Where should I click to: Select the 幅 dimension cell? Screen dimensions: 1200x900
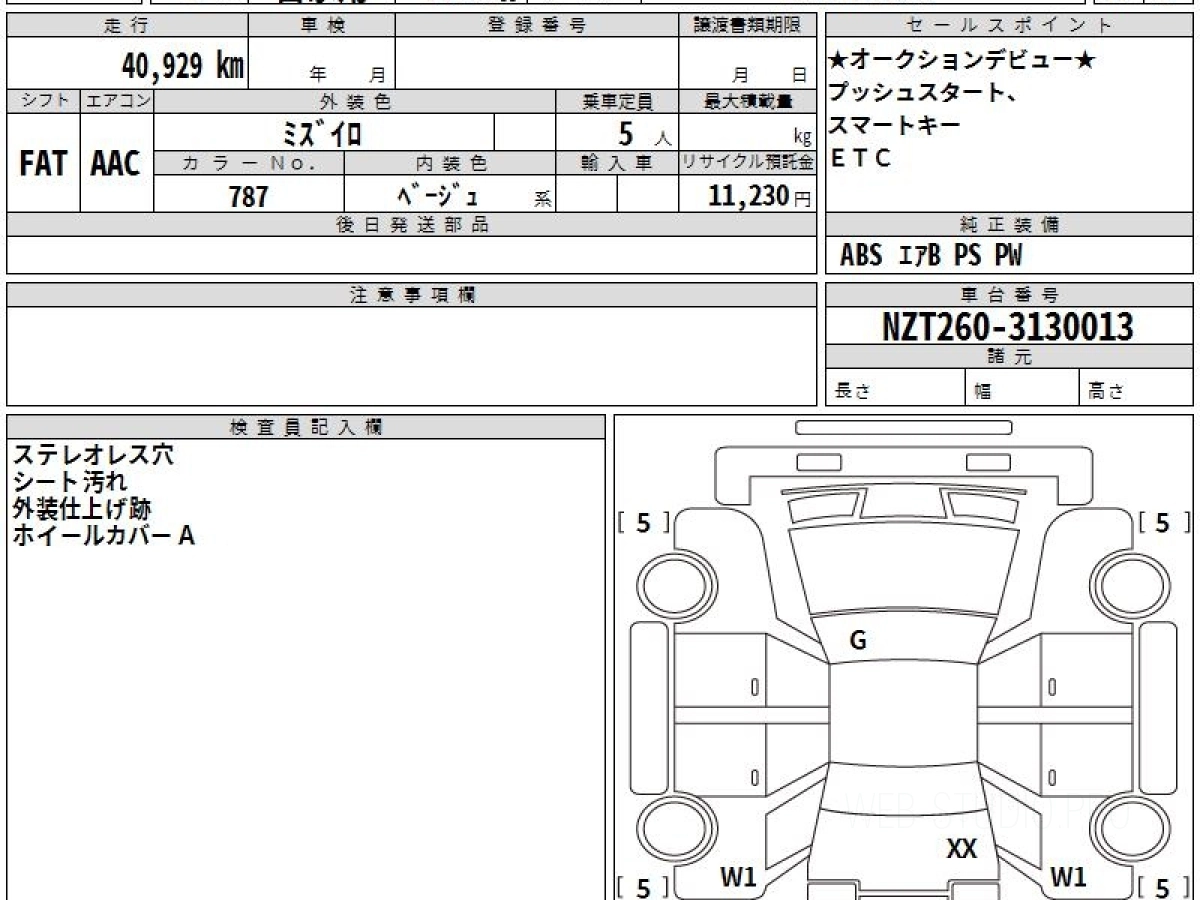pyautogui.click(x=1023, y=389)
